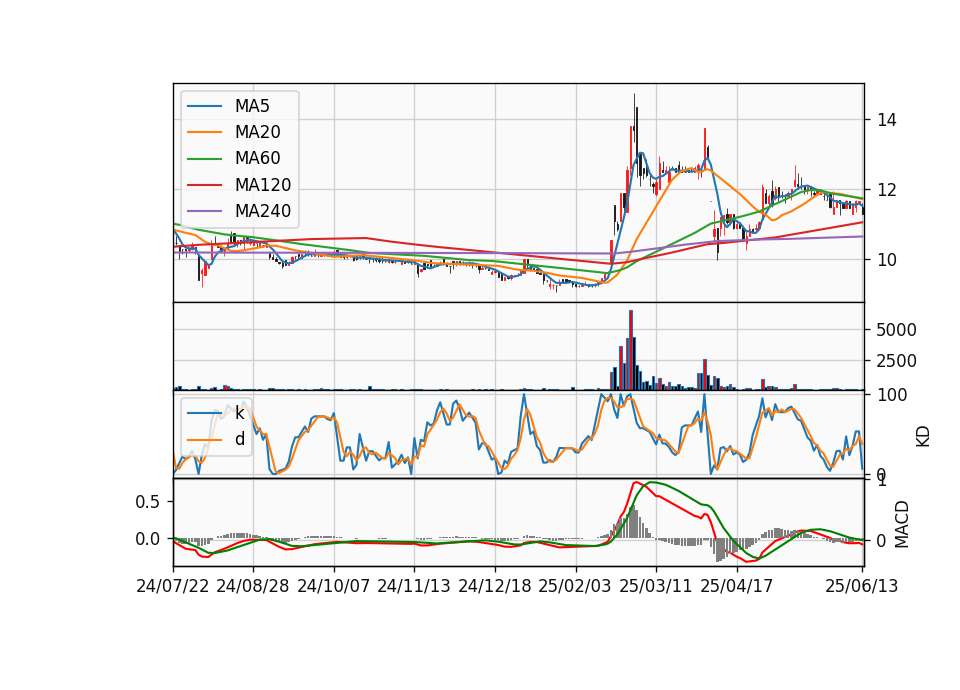Click the tallest volume bar

[631, 350]
